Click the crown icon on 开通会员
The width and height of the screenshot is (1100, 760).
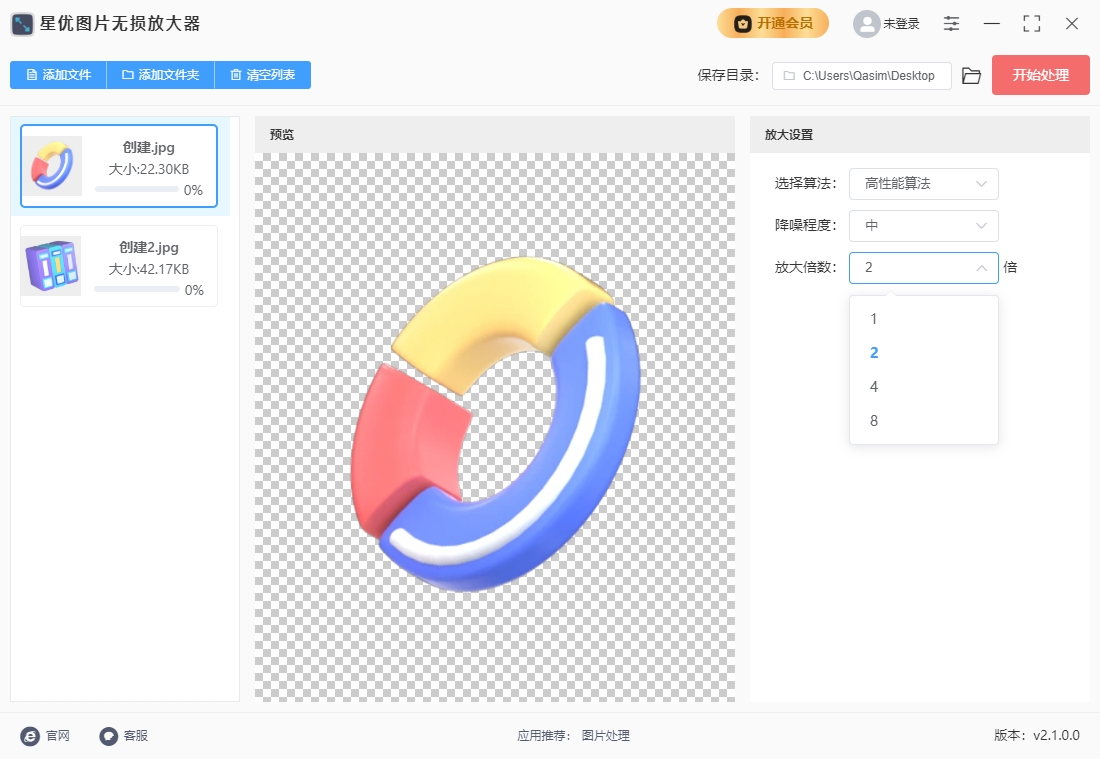click(743, 24)
